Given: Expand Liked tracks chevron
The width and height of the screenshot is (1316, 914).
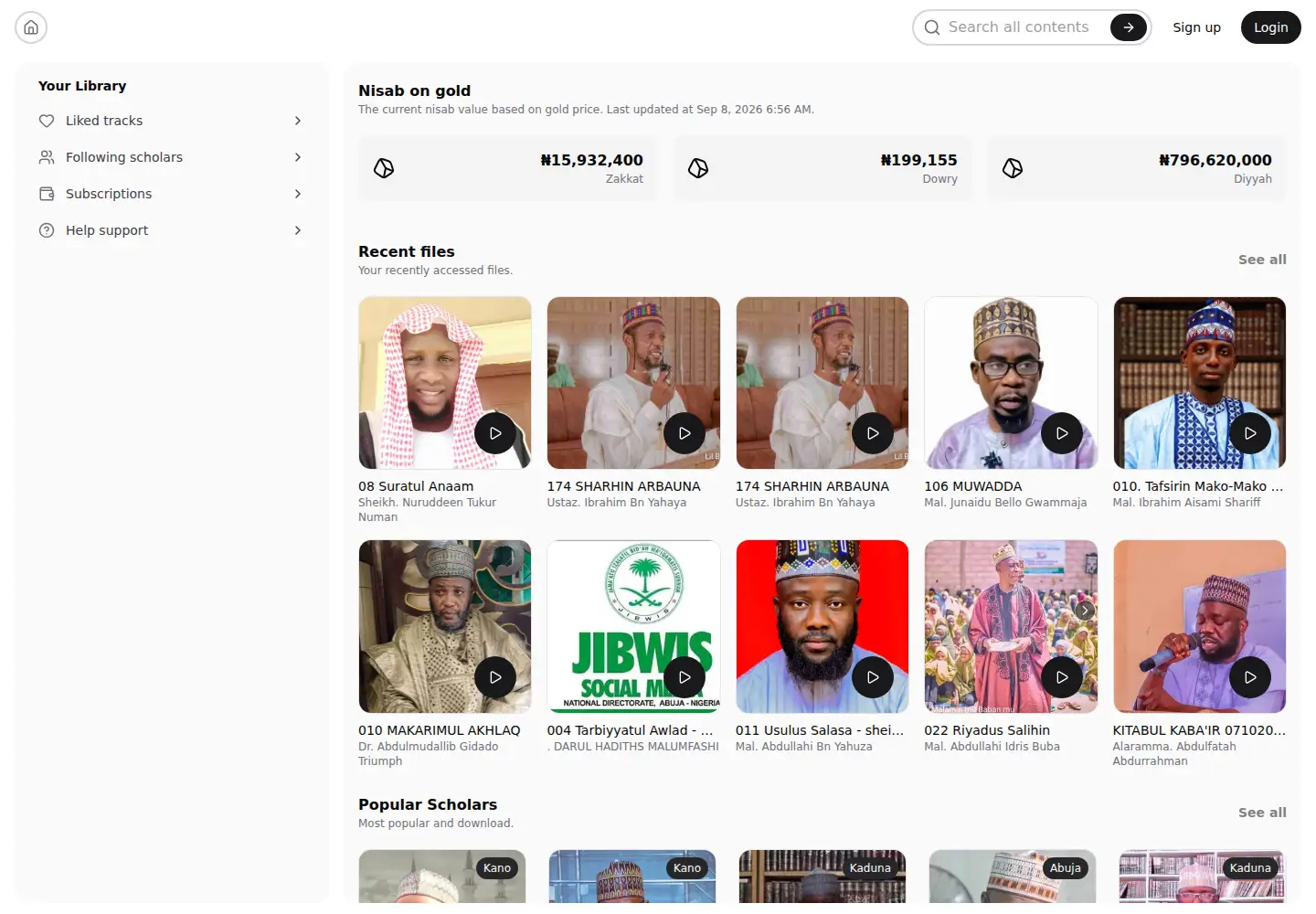Looking at the screenshot, I should 298,121.
